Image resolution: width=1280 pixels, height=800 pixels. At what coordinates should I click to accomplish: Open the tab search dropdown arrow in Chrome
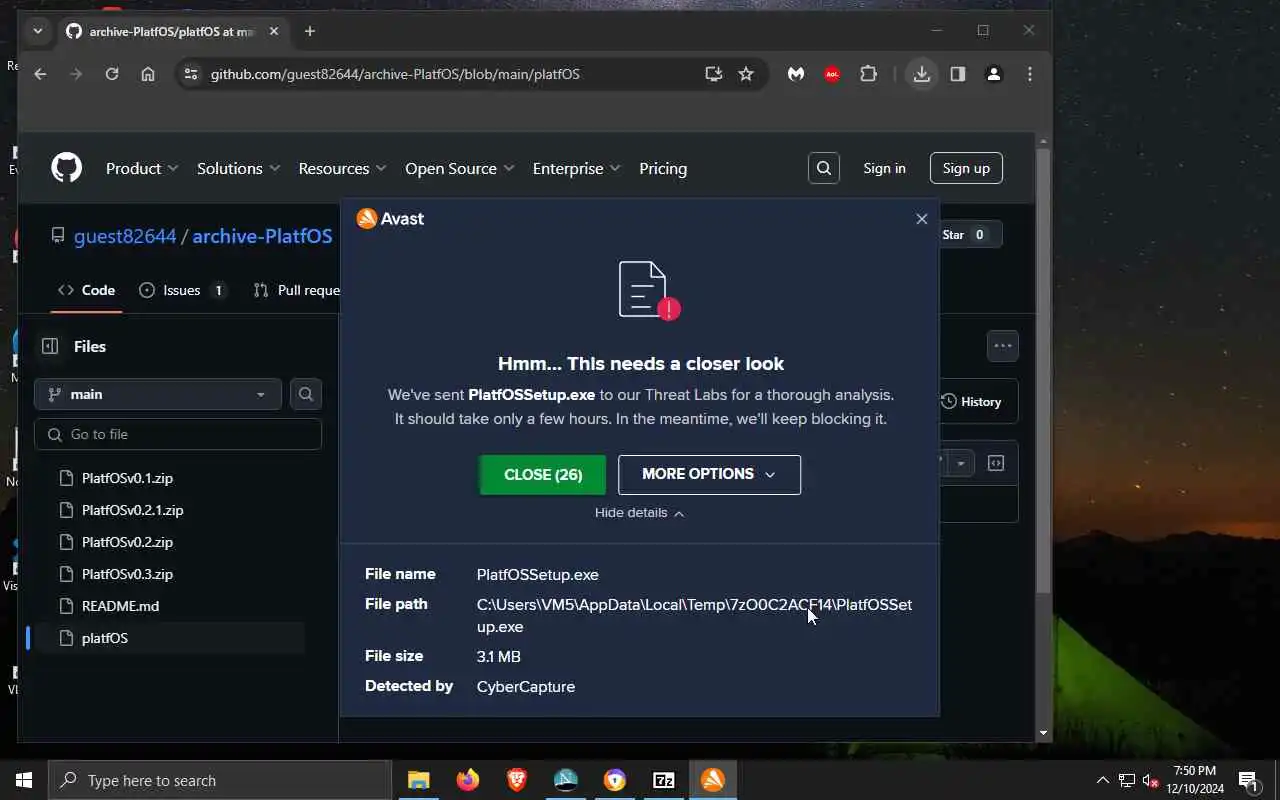tap(37, 31)
